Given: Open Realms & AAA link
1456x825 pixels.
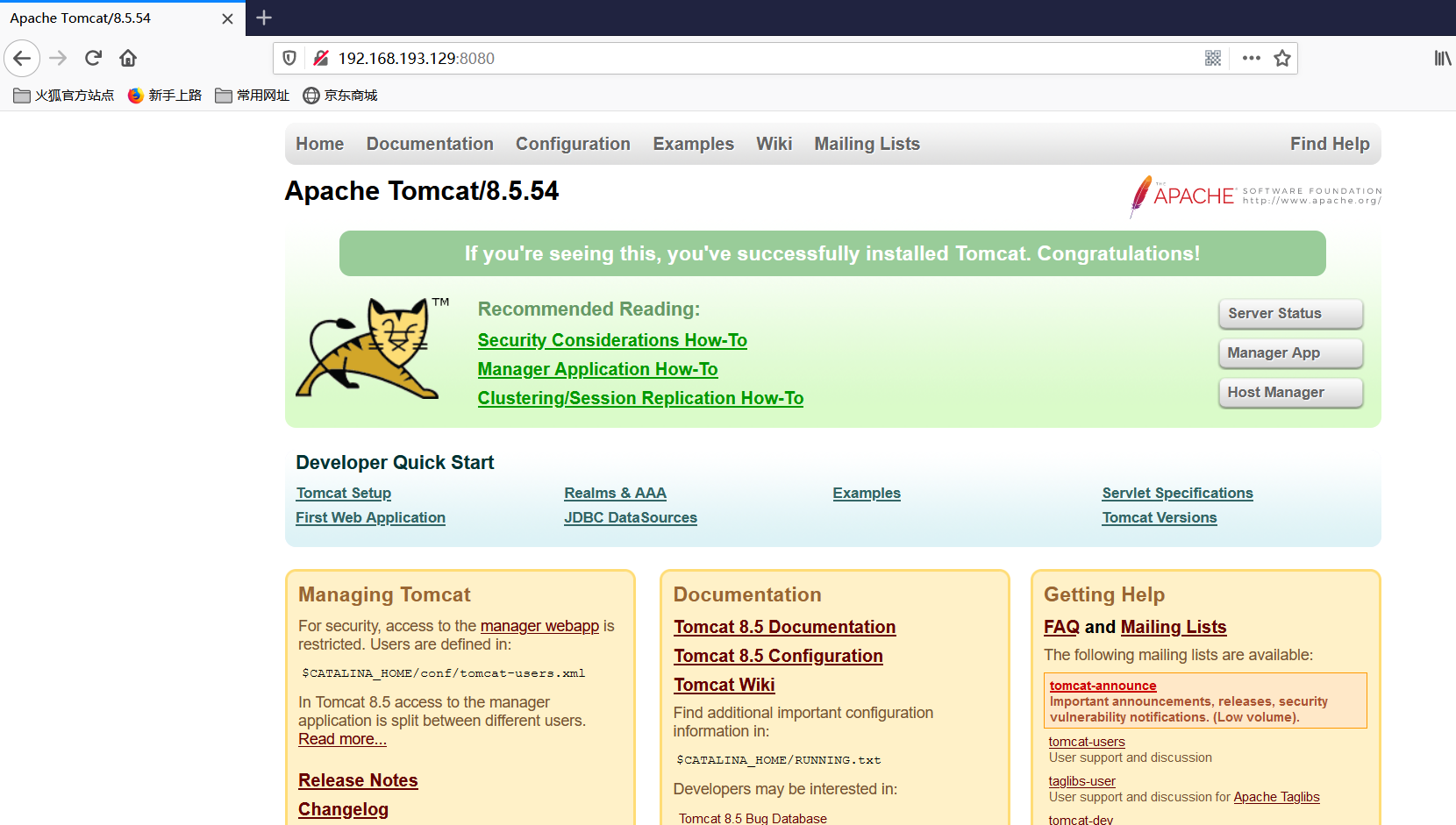Looking at the screenshot, I should pyautogui.click(x=615, y=494).
